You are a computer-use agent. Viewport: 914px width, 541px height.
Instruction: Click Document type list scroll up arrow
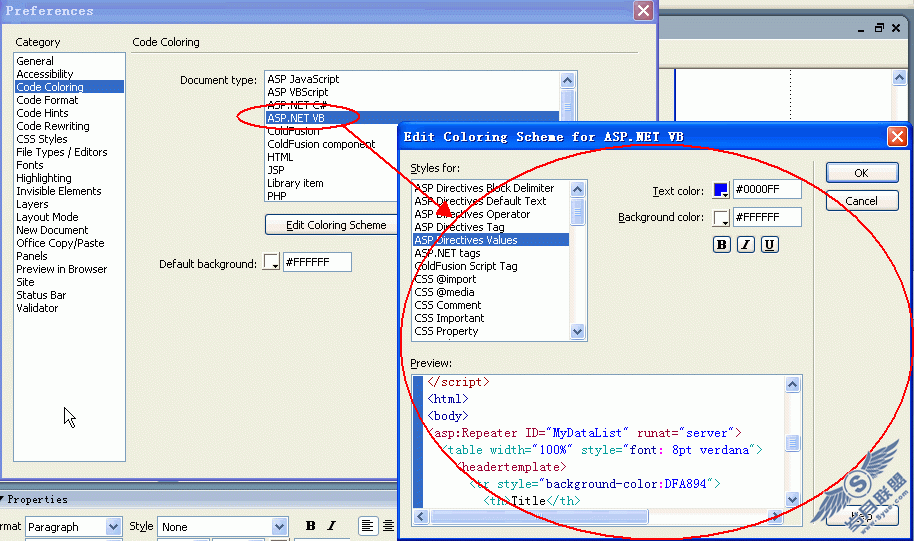[568, 80]
